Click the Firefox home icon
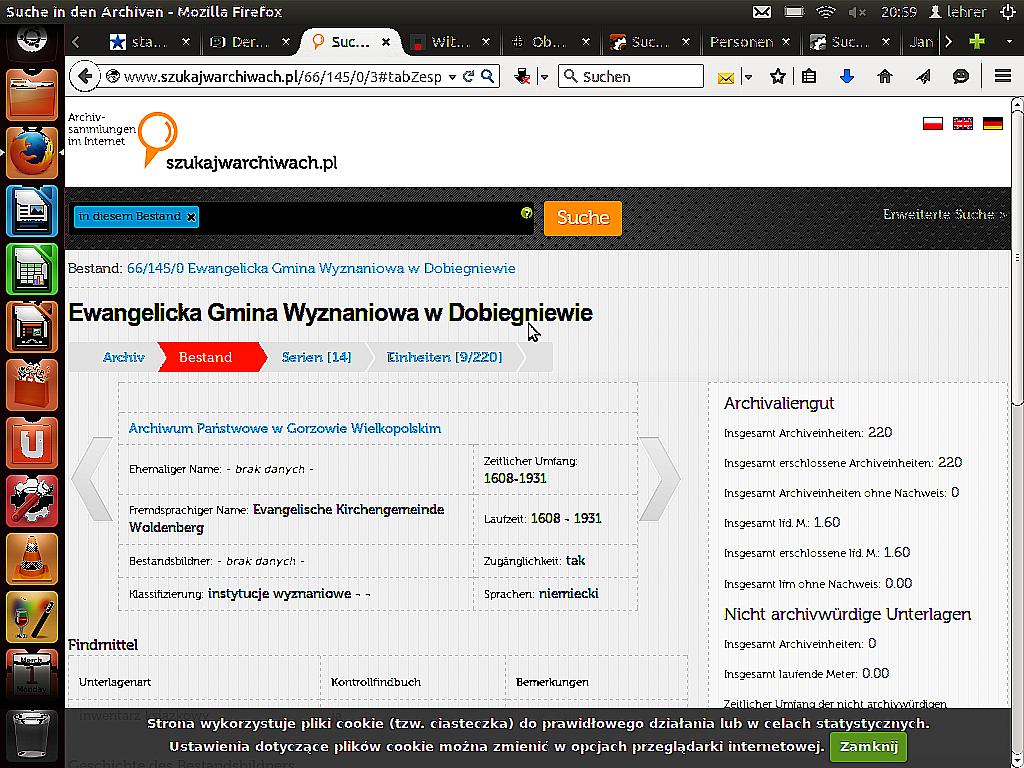The height and width of the screenshot is (768, 1024). [x=884, y=76]
